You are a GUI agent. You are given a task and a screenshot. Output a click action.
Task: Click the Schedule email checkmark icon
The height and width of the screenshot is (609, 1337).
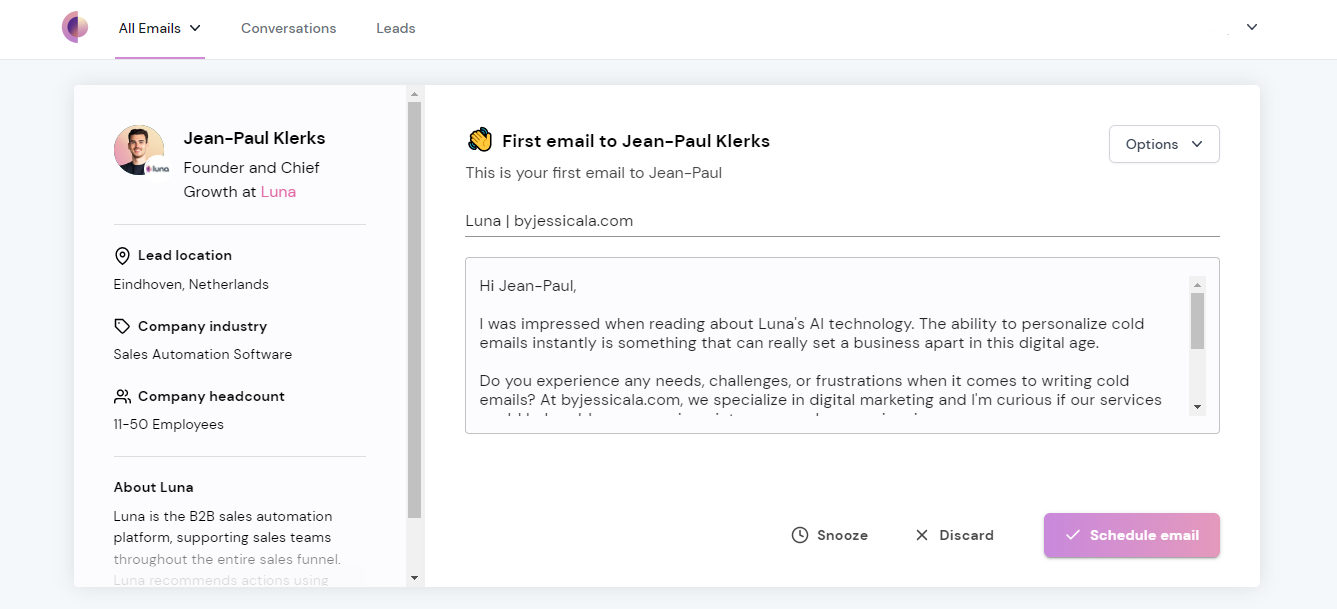[x=1072, y=535]
